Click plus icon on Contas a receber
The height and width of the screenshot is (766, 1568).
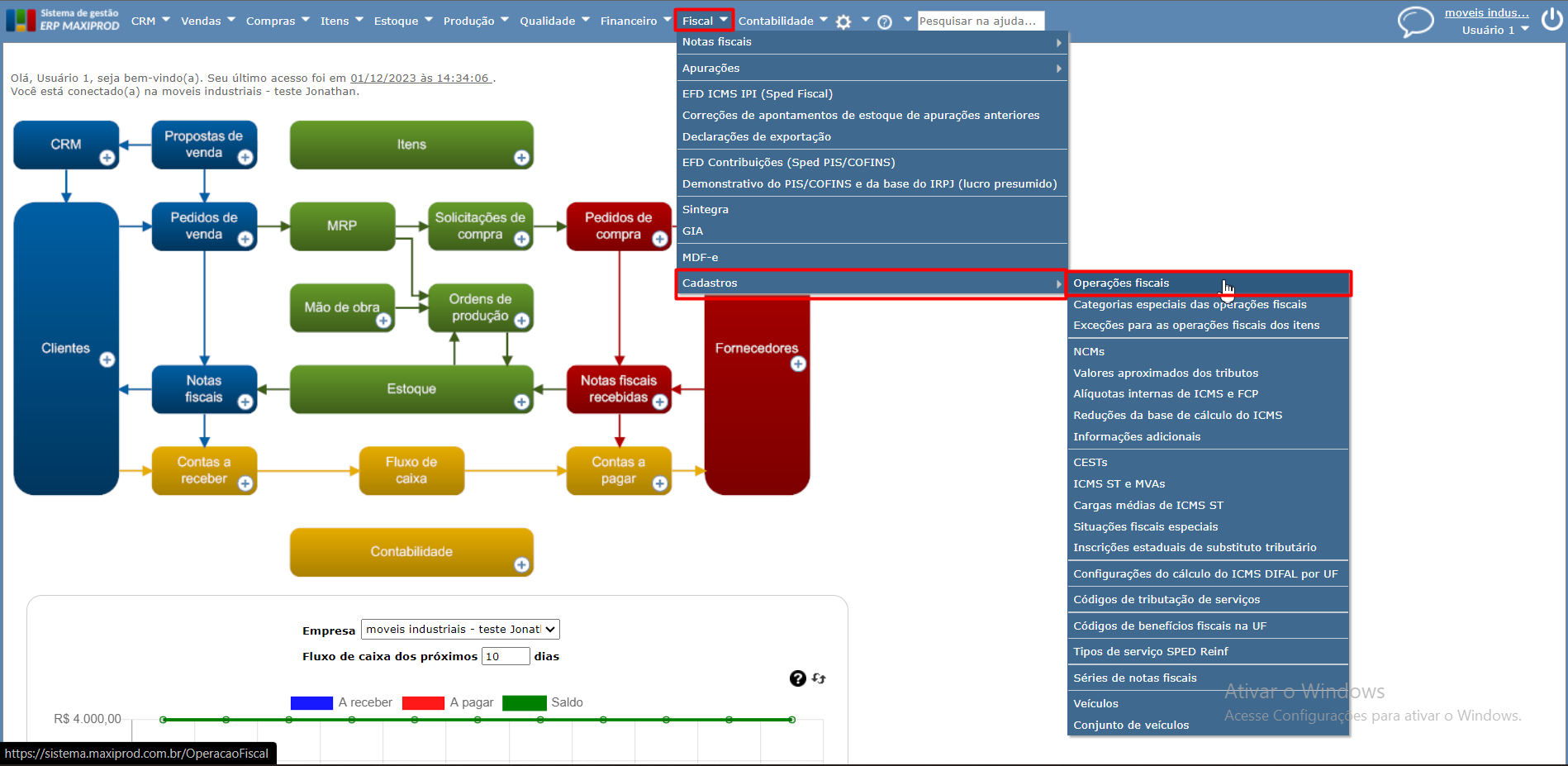click(x=245, y=483)
